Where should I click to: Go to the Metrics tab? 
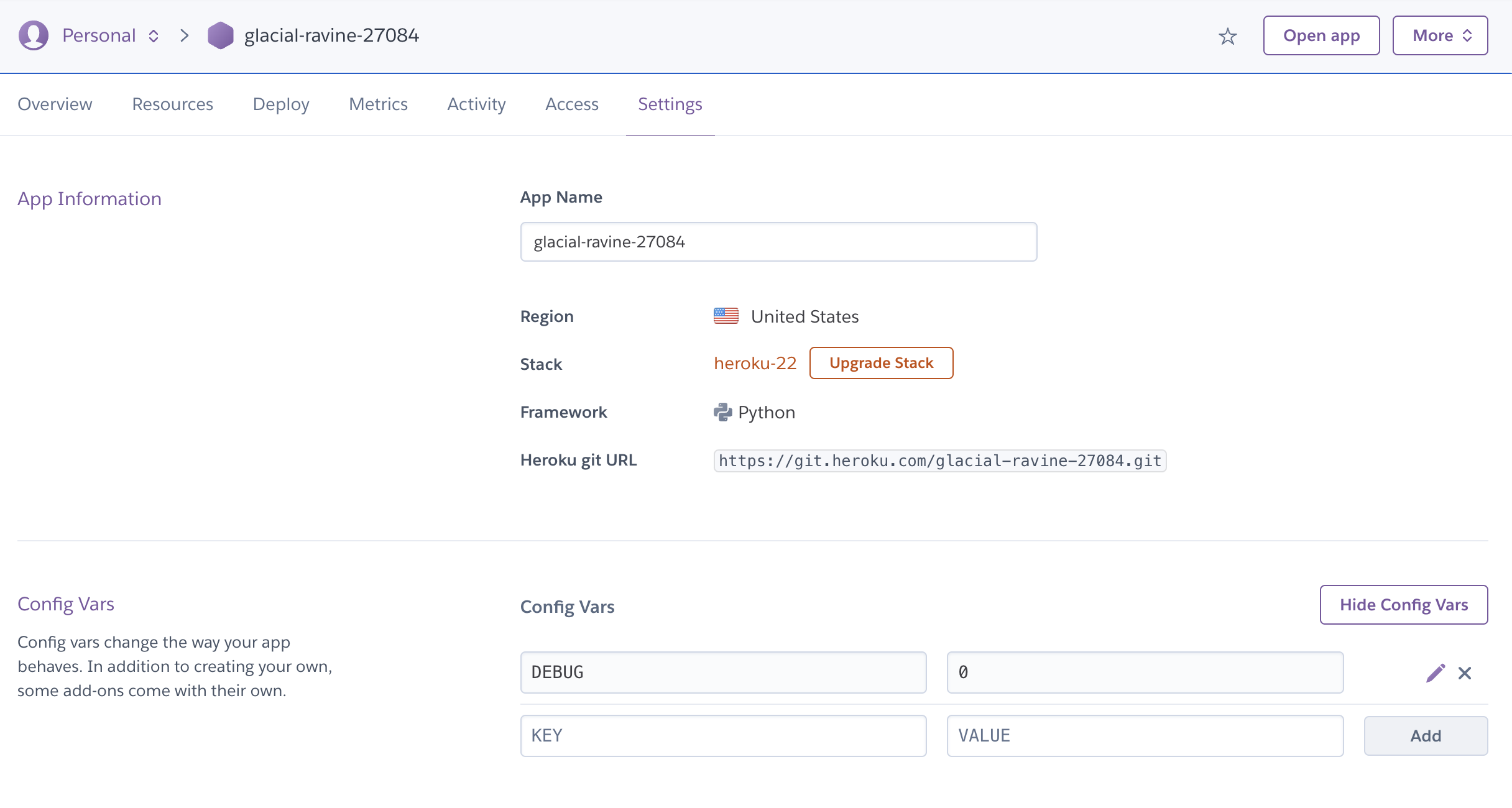[378, 104]
